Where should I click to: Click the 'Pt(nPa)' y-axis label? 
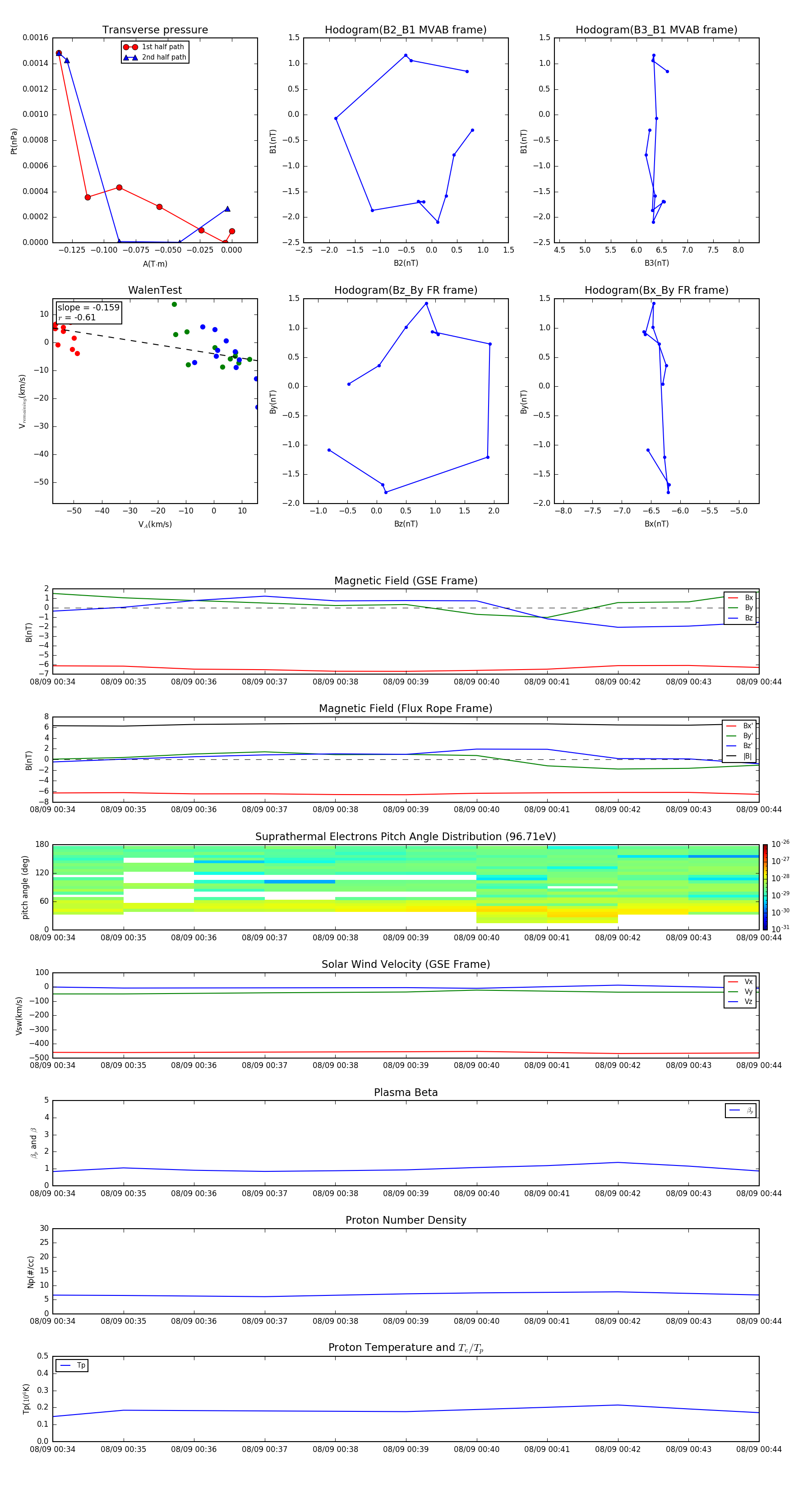(14, 141)
